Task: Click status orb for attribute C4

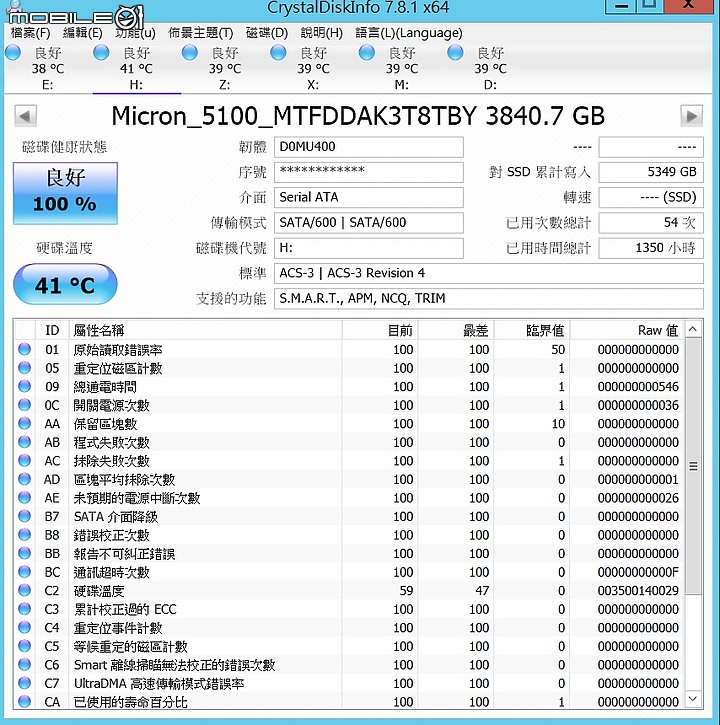Action: click(x=25, y=627)
